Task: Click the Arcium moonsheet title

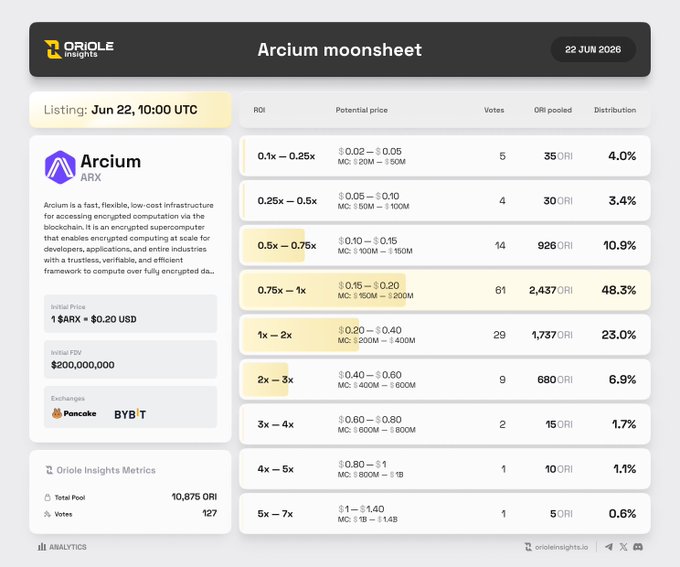Action: [x=340, y=50]
